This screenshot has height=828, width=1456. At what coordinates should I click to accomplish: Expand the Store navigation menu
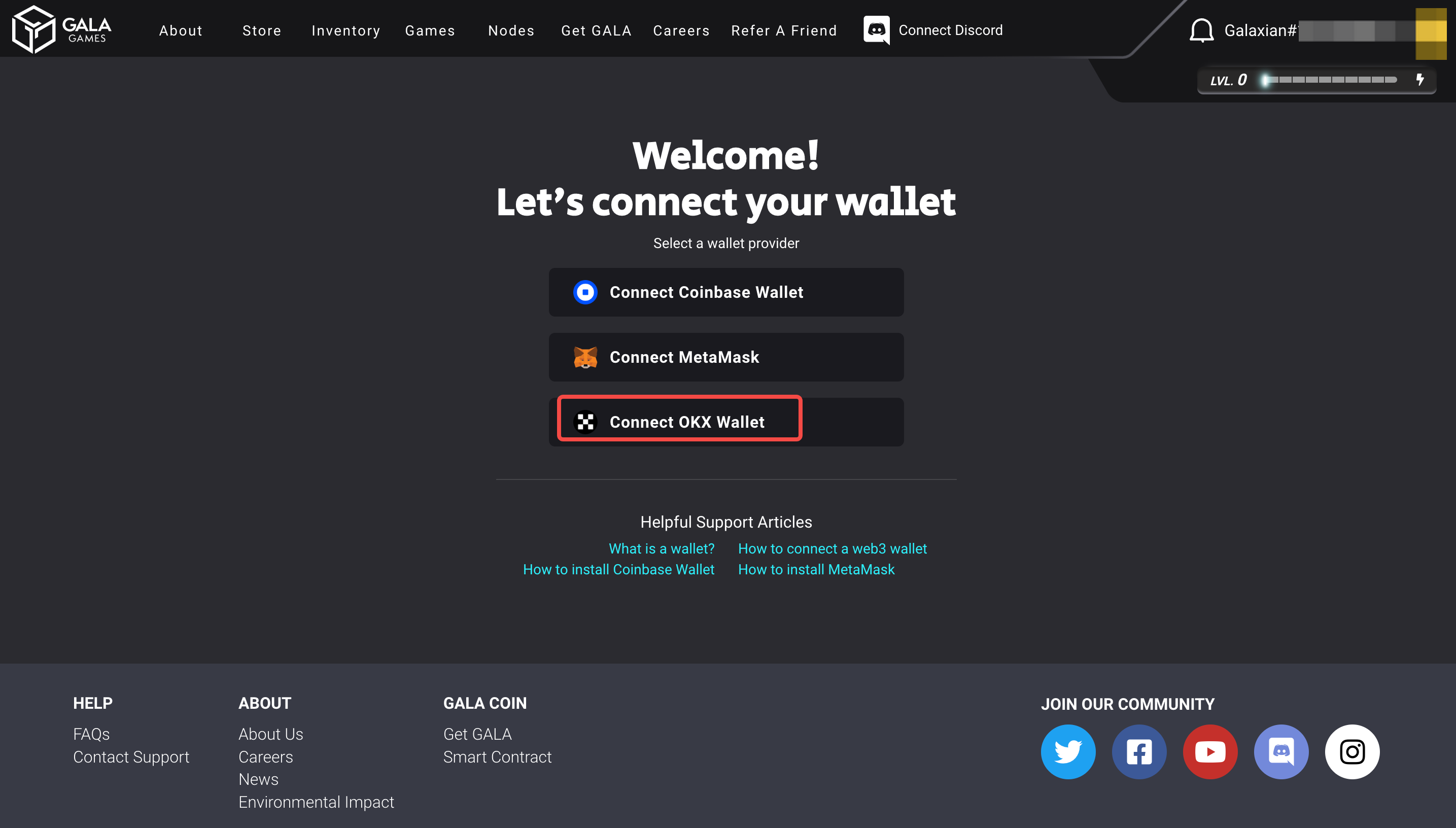(x=262, y=29)
